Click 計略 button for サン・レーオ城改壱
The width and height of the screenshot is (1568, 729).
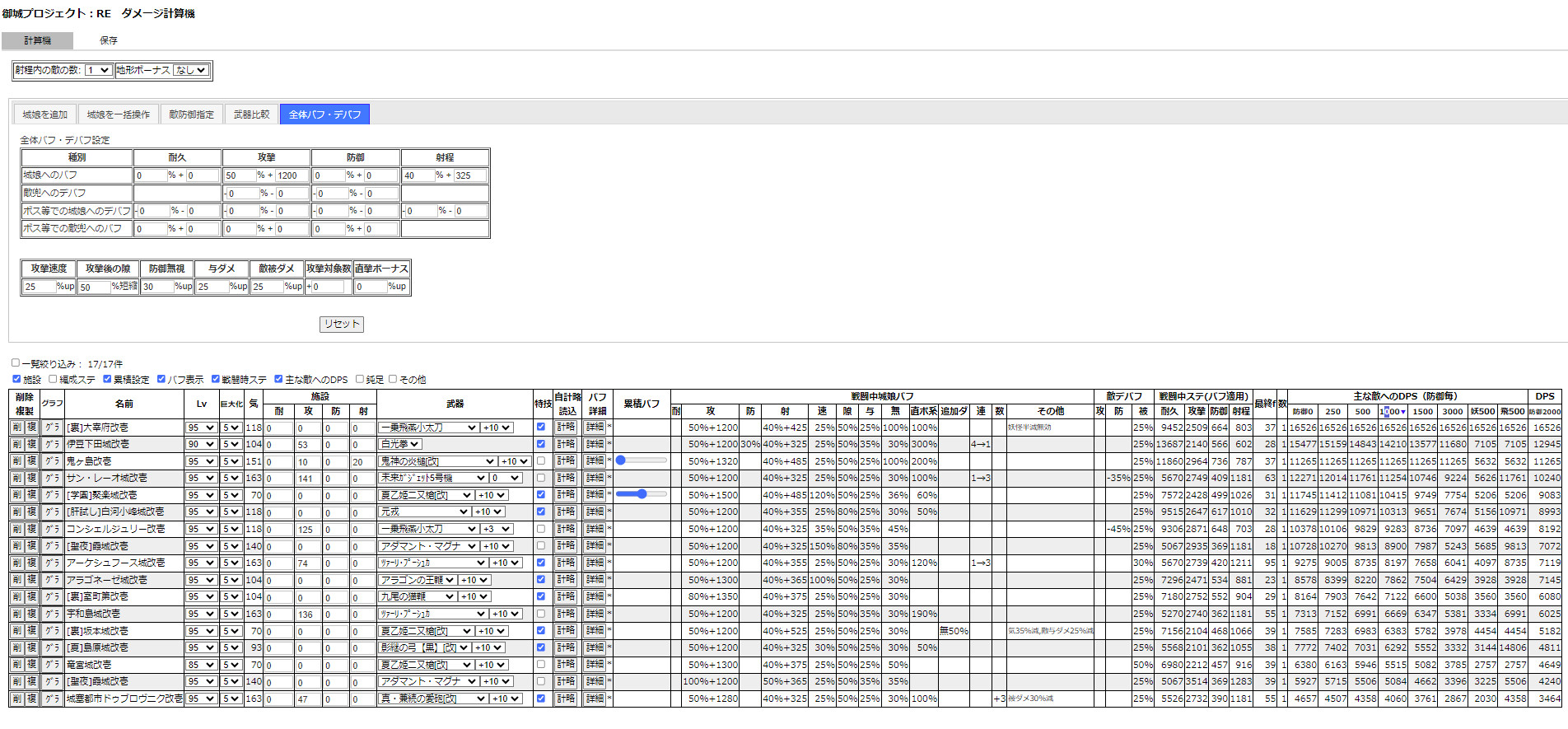[566, 479]
